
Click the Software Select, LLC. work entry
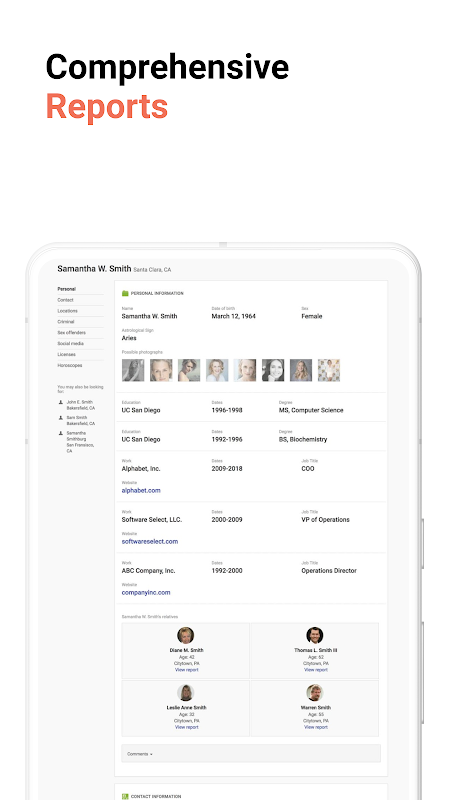point(152,519)
